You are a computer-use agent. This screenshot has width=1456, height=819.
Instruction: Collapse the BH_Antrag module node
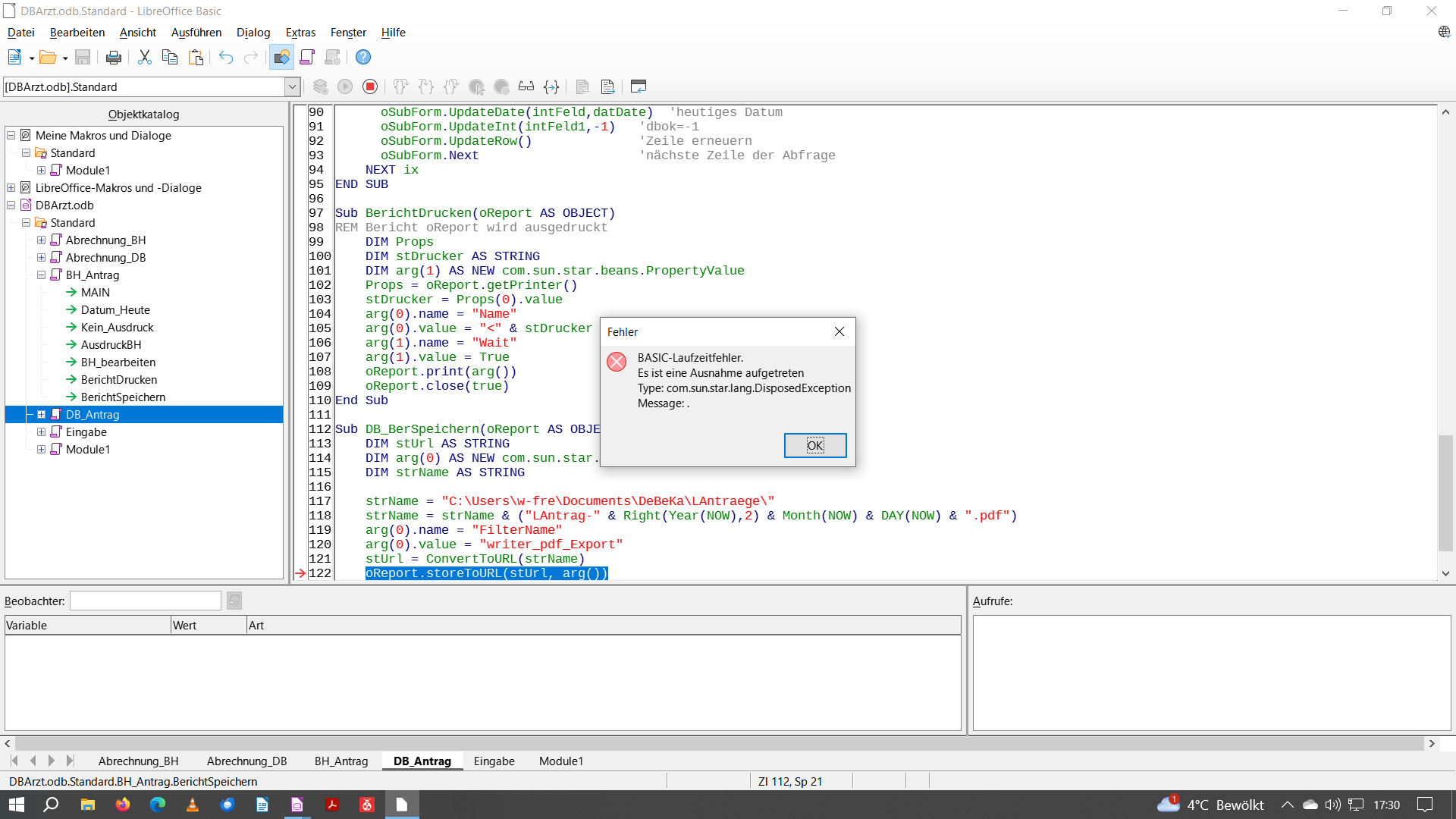[42, 275]
